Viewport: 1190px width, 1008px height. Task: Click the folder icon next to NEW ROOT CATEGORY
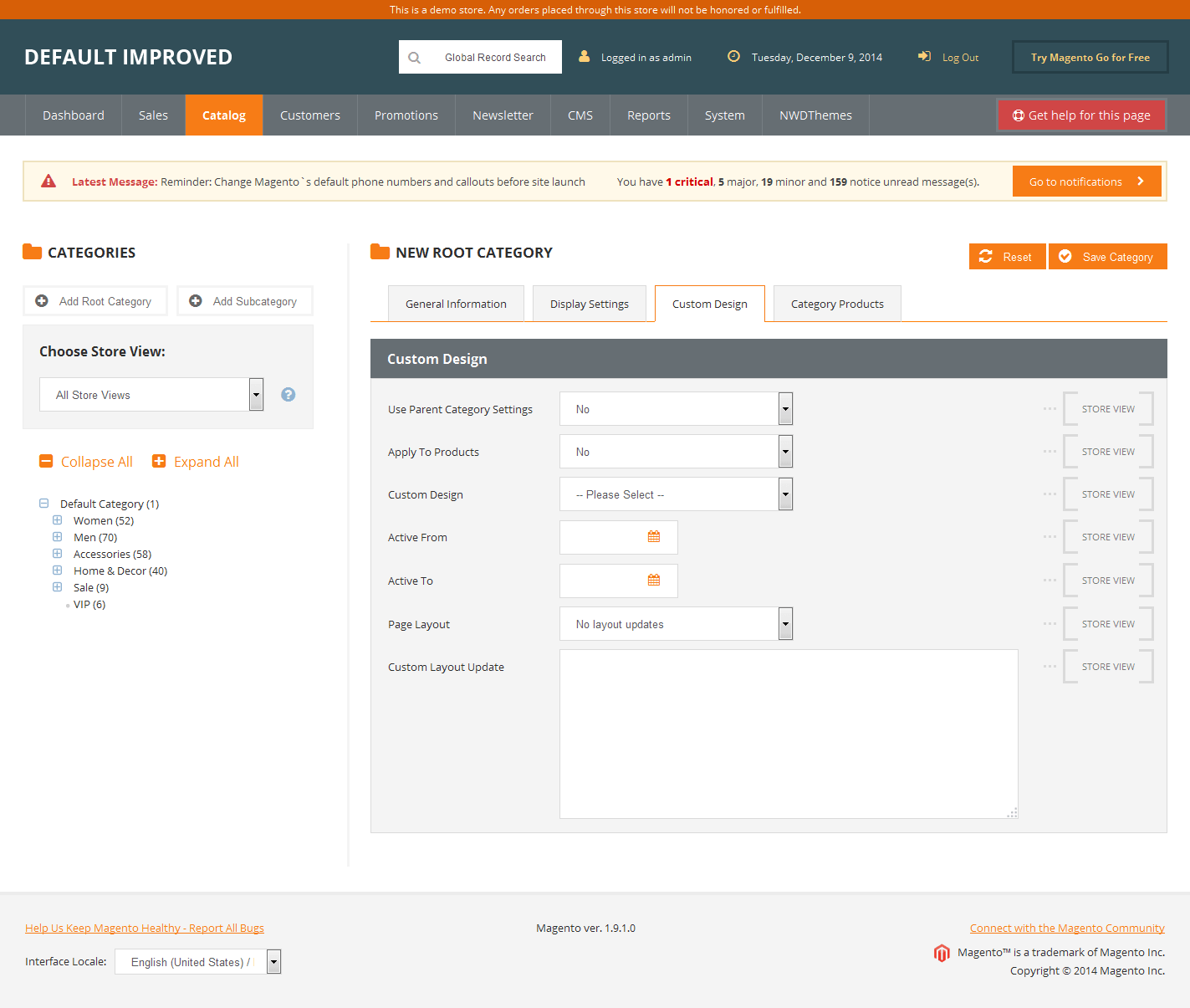point(380,252)
